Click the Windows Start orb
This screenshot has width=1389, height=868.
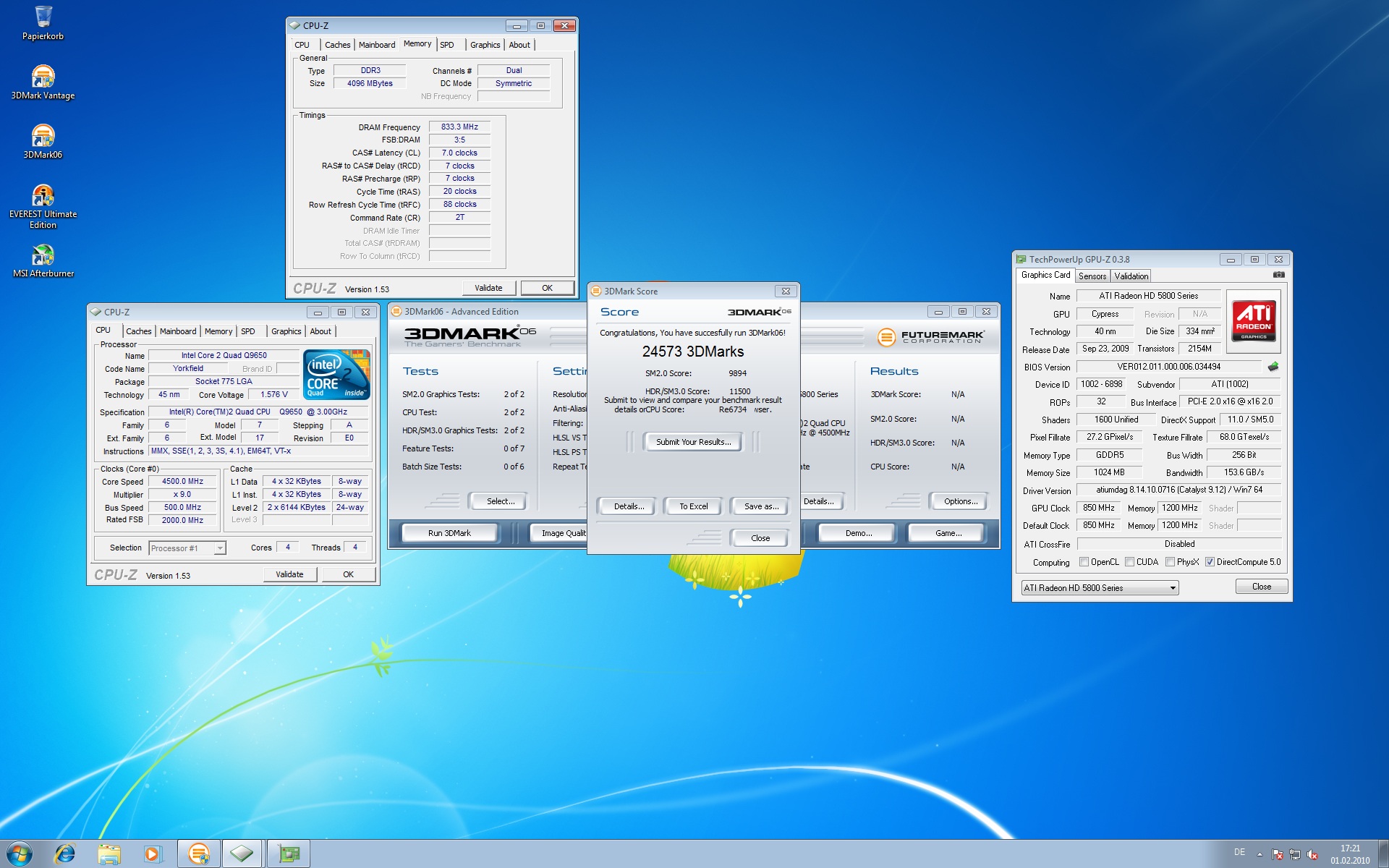19,854
